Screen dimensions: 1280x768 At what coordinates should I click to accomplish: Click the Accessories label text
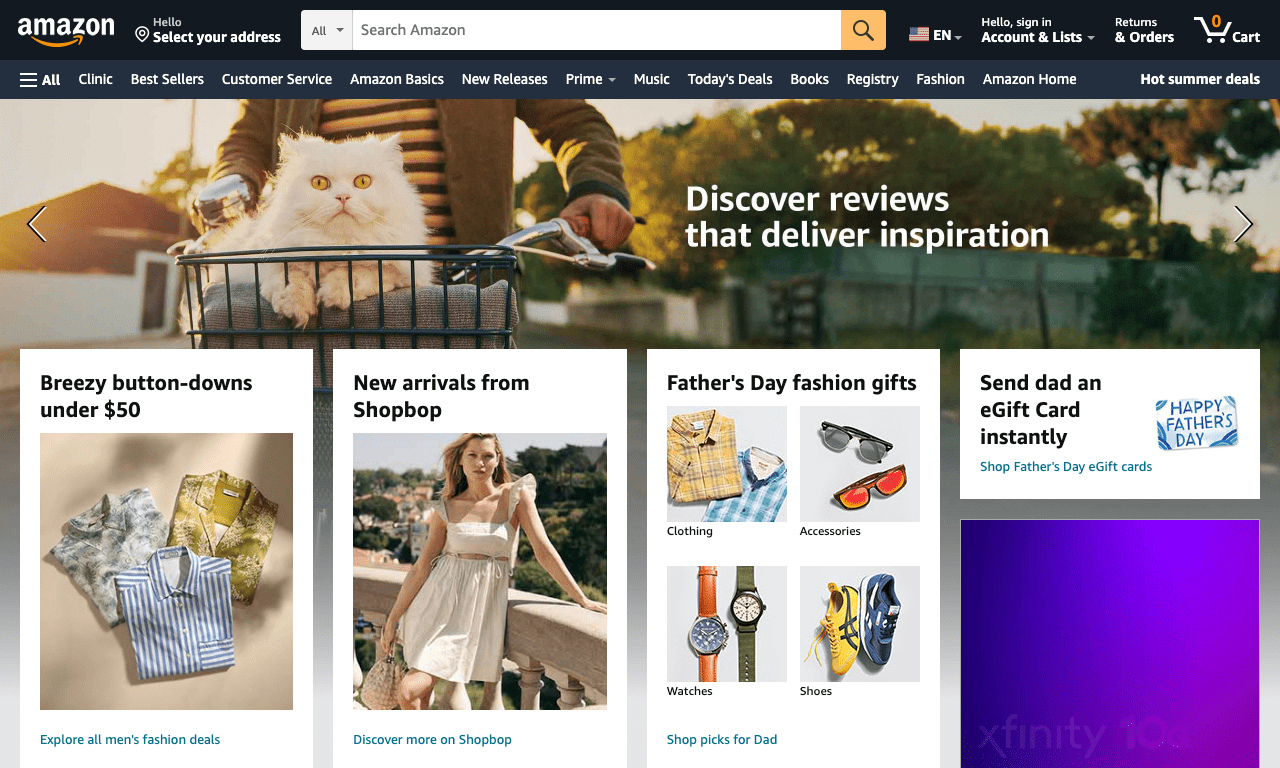click(830, 531)
